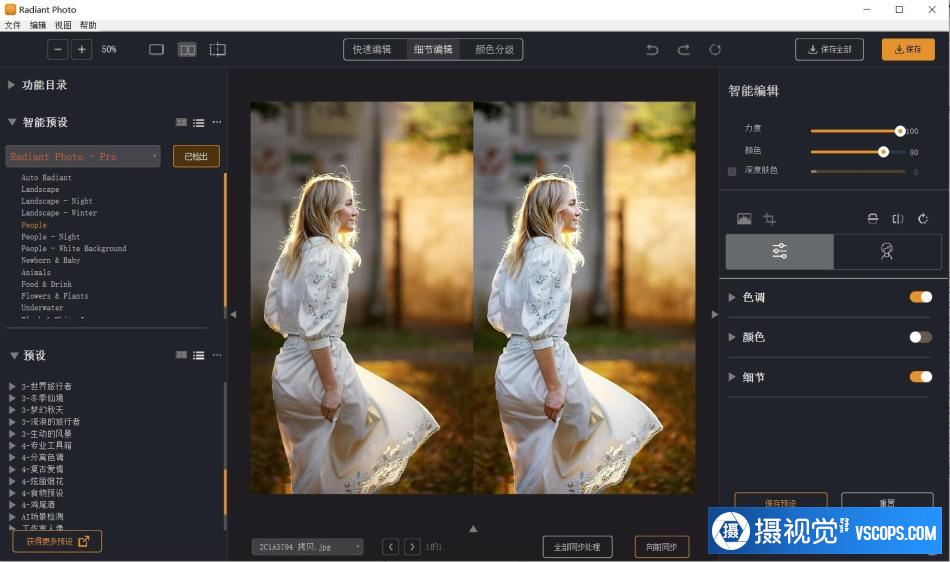950x562 pixels.
Task: Switch to 细节编辑 tab
Action: point(433,50)
